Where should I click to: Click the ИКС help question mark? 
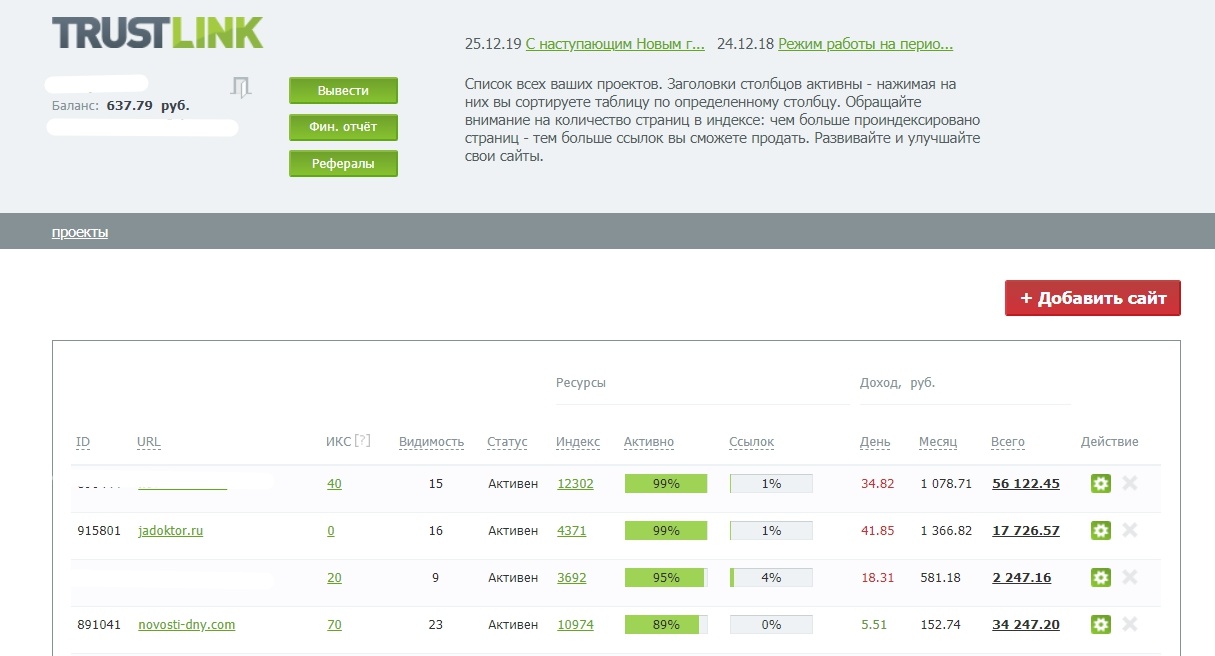pos(363,441)
